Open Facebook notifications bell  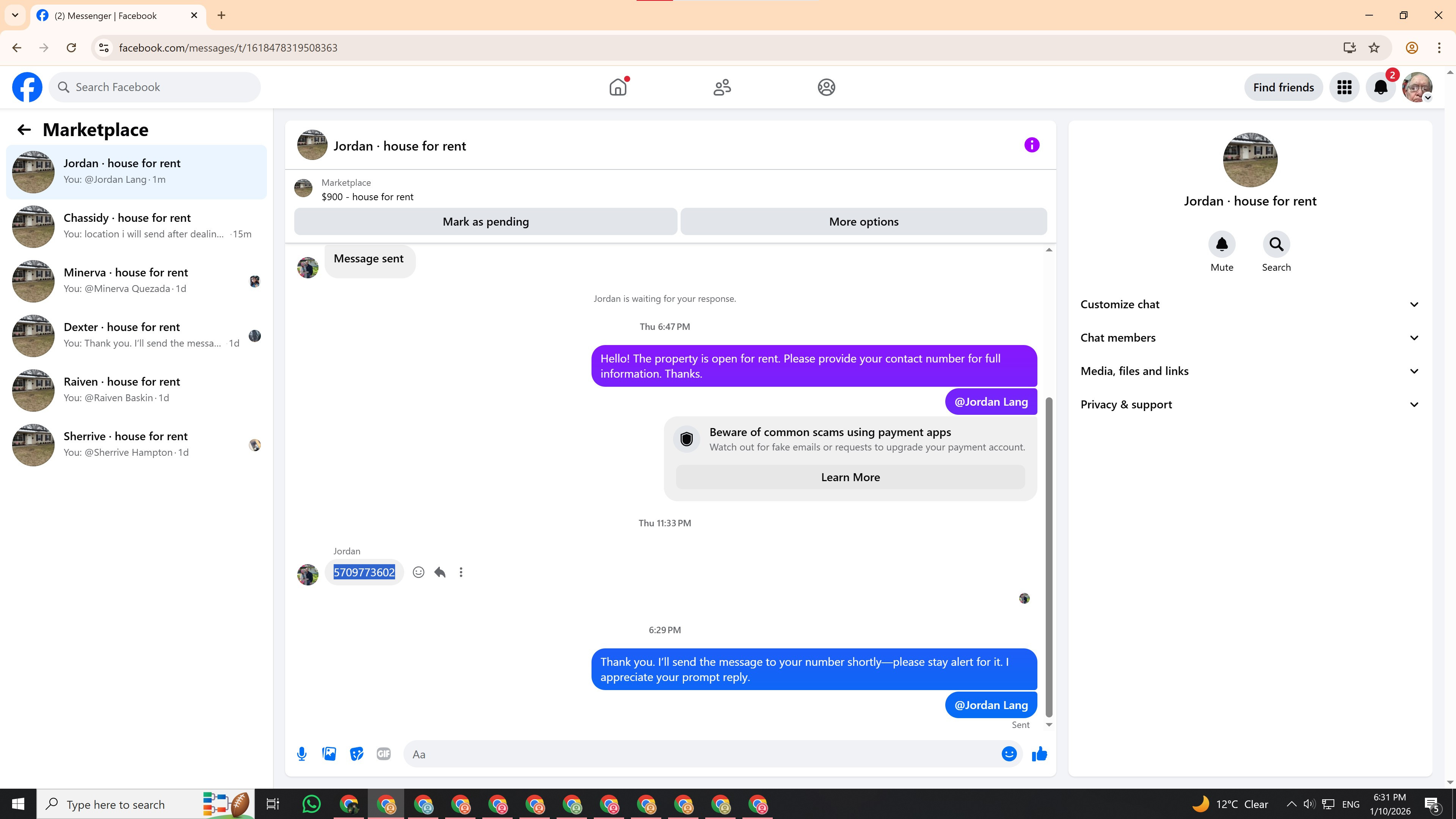click(1380, 88)
